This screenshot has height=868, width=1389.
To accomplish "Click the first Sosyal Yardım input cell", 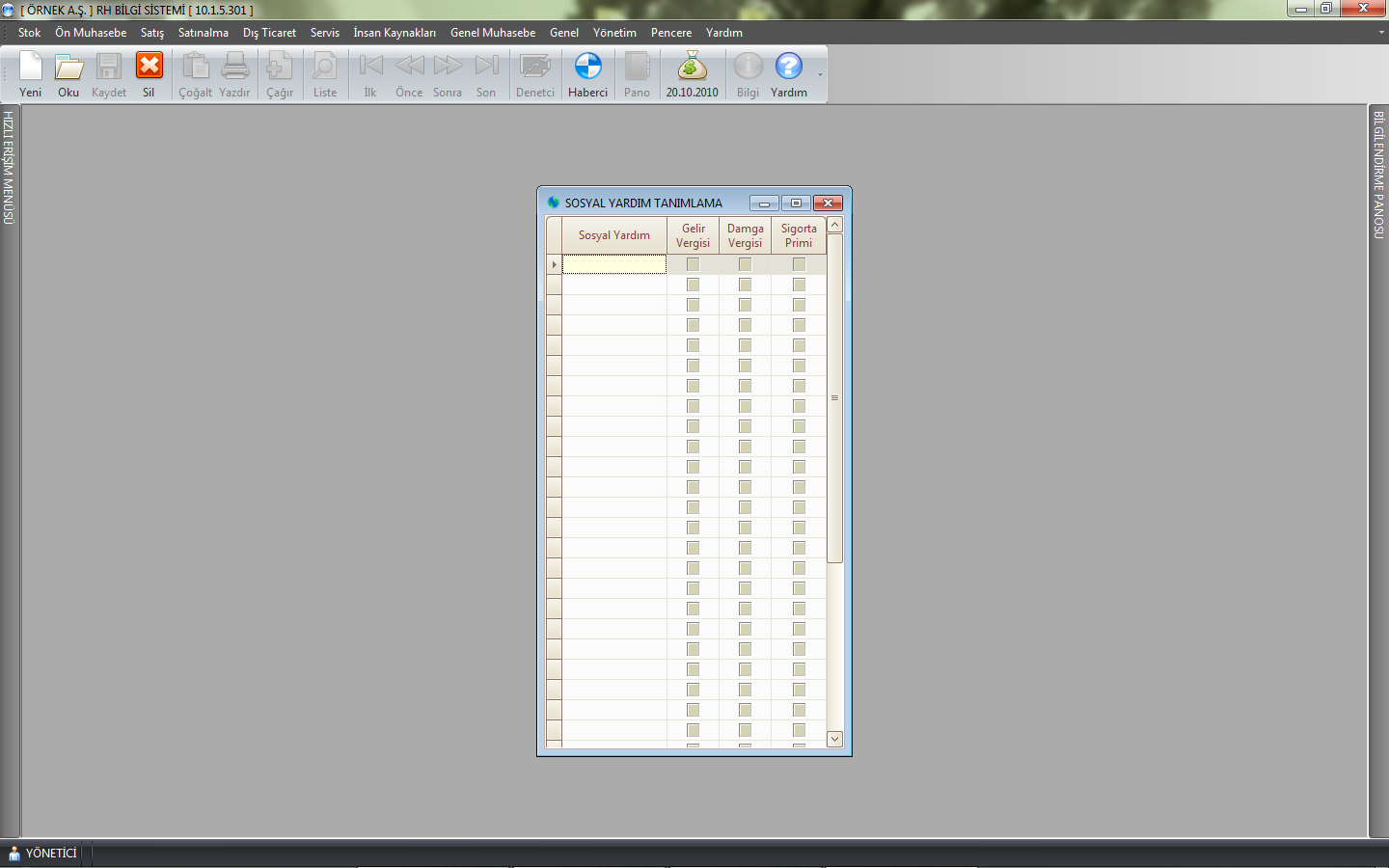I will (x=613, y=264).
